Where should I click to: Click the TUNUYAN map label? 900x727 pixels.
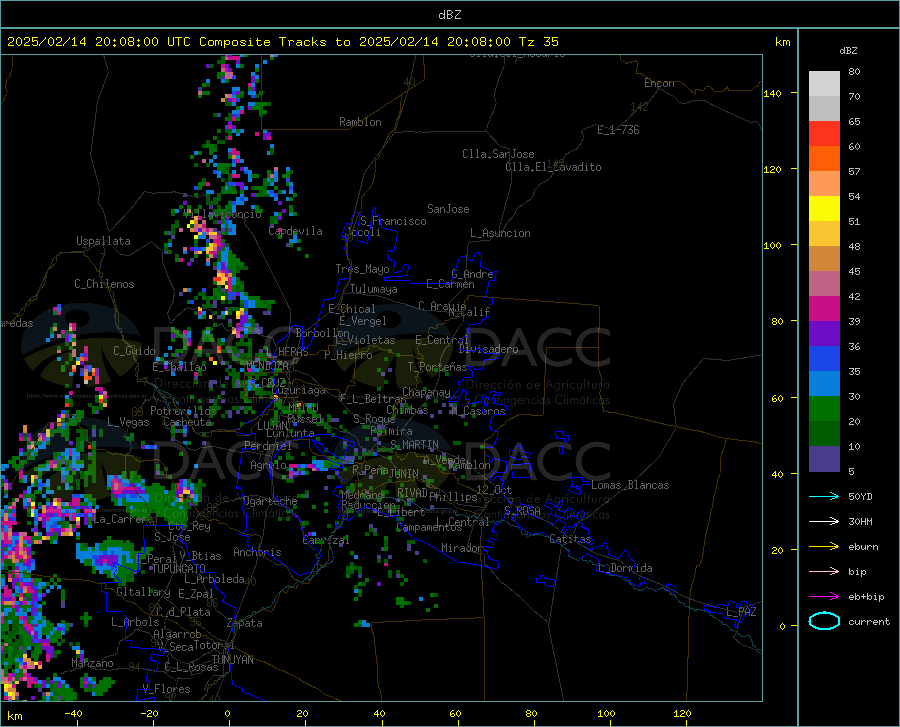pyautogui.click(x=232, y=660)
